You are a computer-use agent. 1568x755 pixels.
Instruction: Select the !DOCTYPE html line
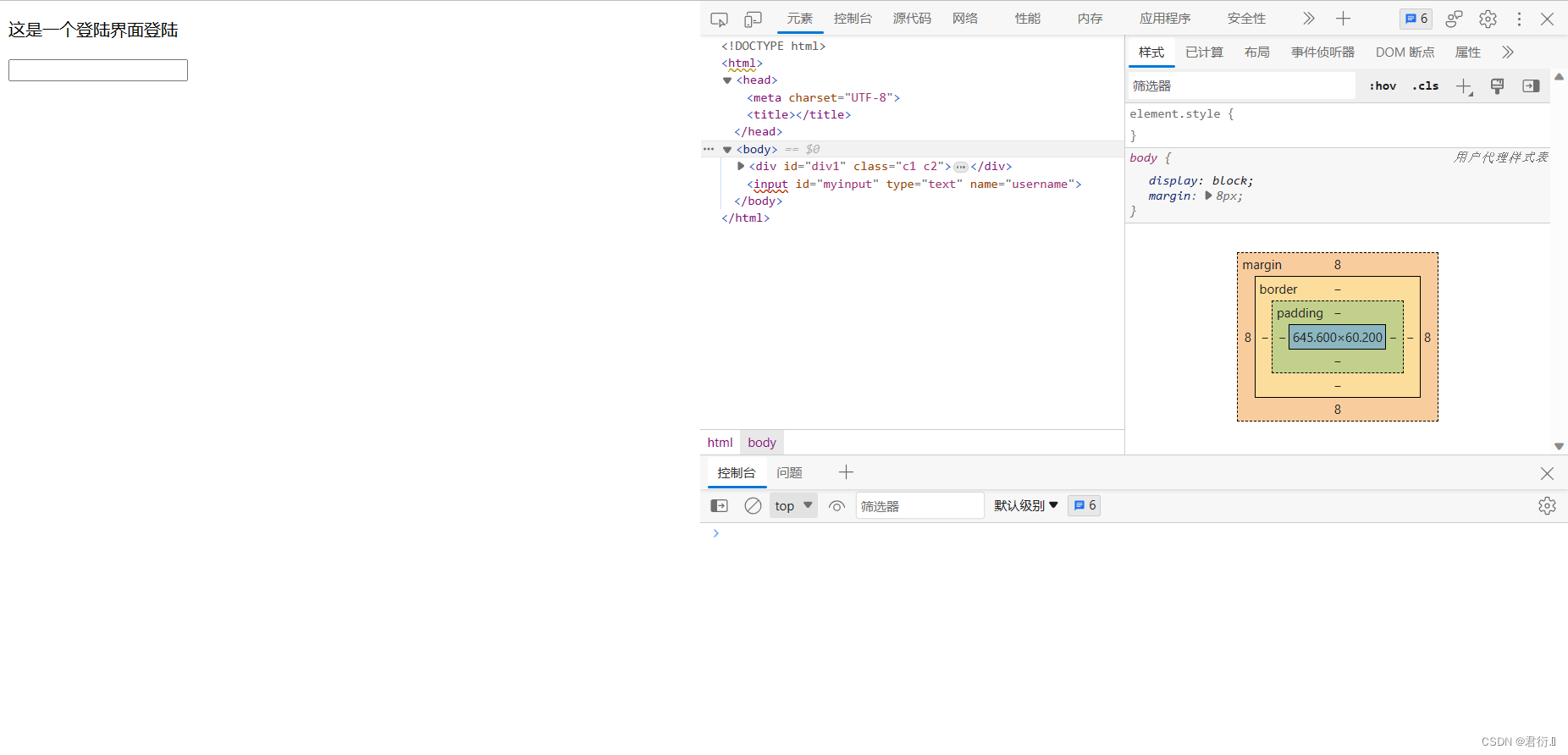click(x=773, y=47)
